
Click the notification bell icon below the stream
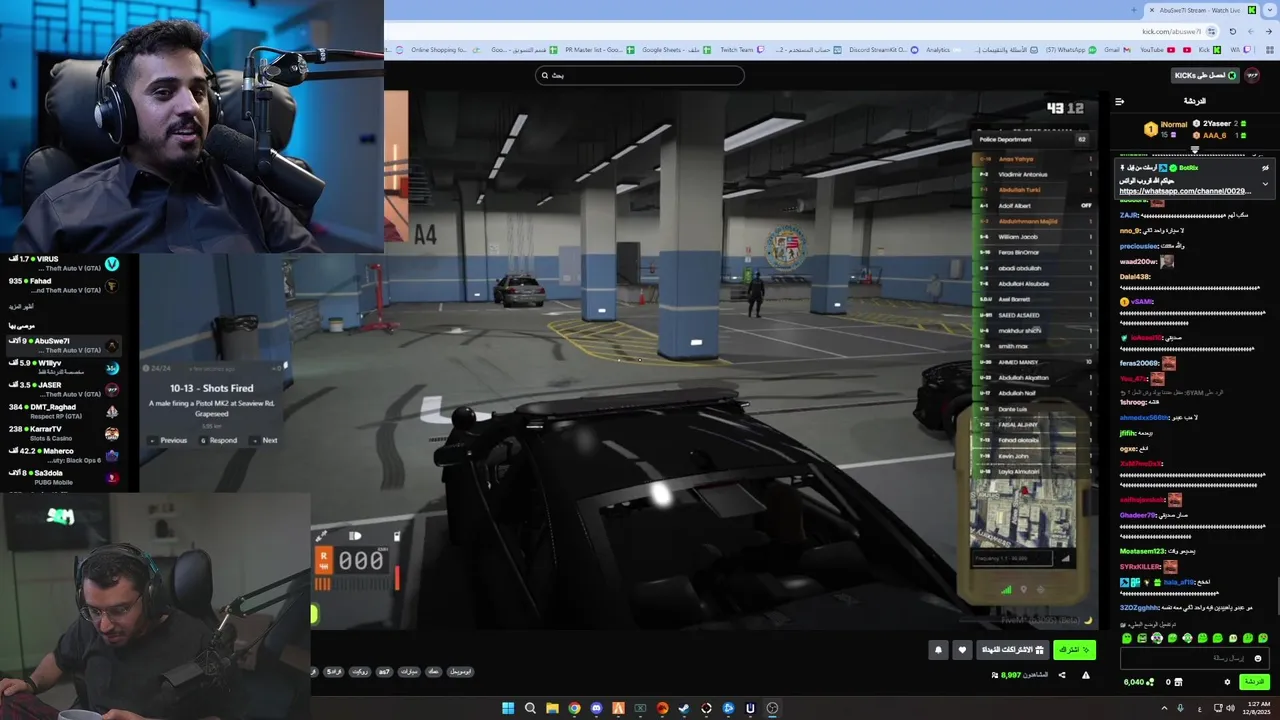coord(938,650)
